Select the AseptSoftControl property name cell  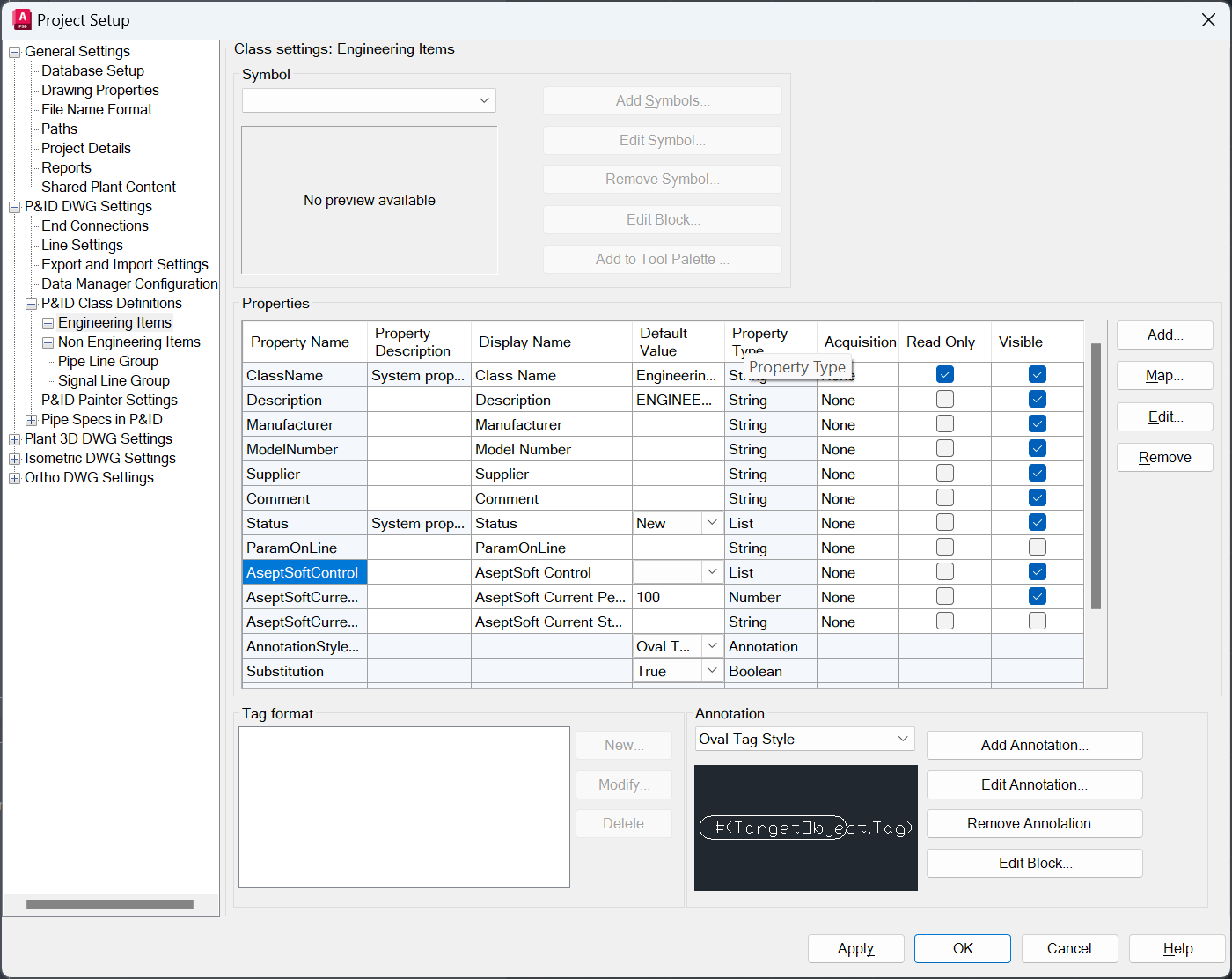(305, 572)
